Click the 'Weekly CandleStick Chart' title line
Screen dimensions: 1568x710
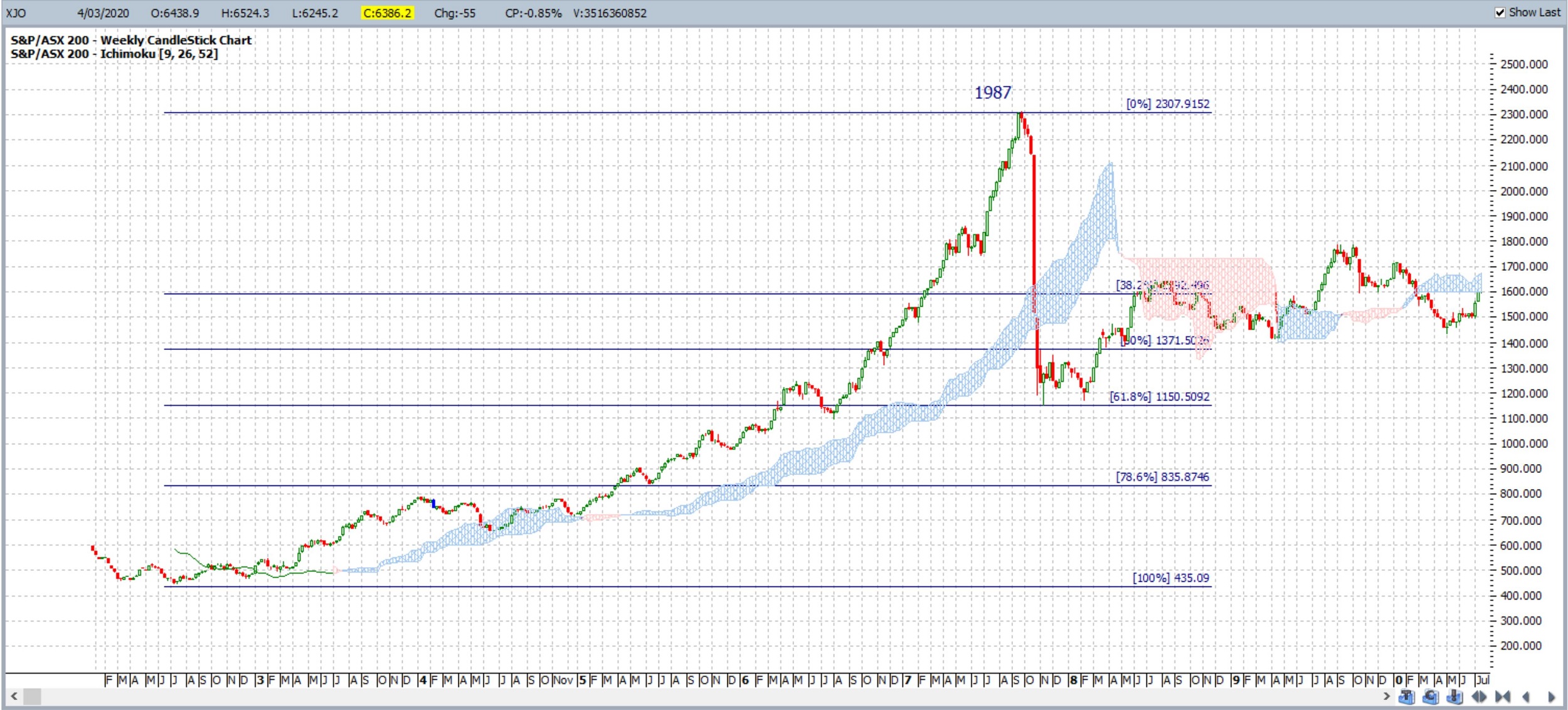[x=131, y=40]
